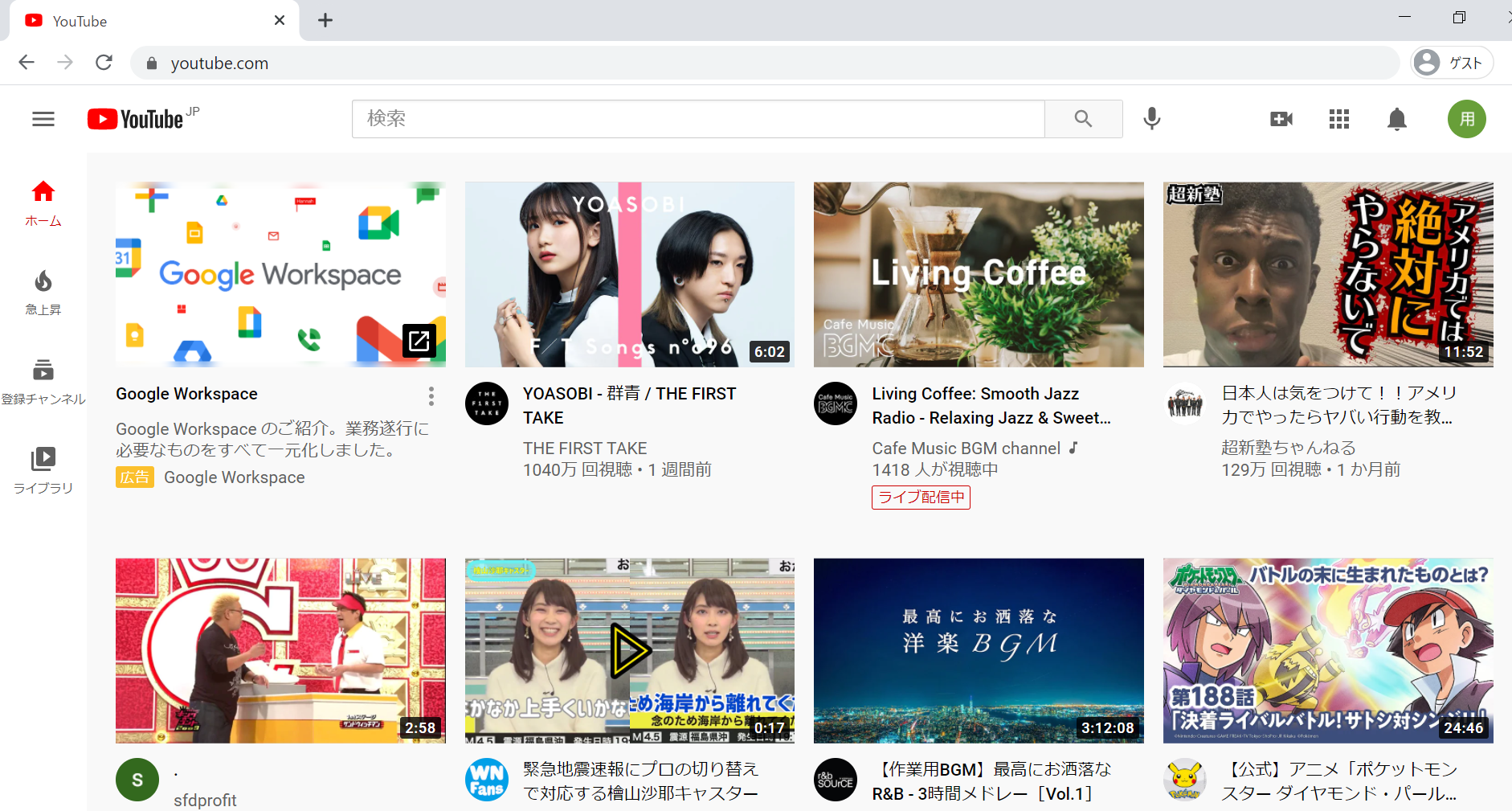Open voice search with the microphone icon
The image size is (1512, 811).
pyautogui.click(x=1152, y=118)
